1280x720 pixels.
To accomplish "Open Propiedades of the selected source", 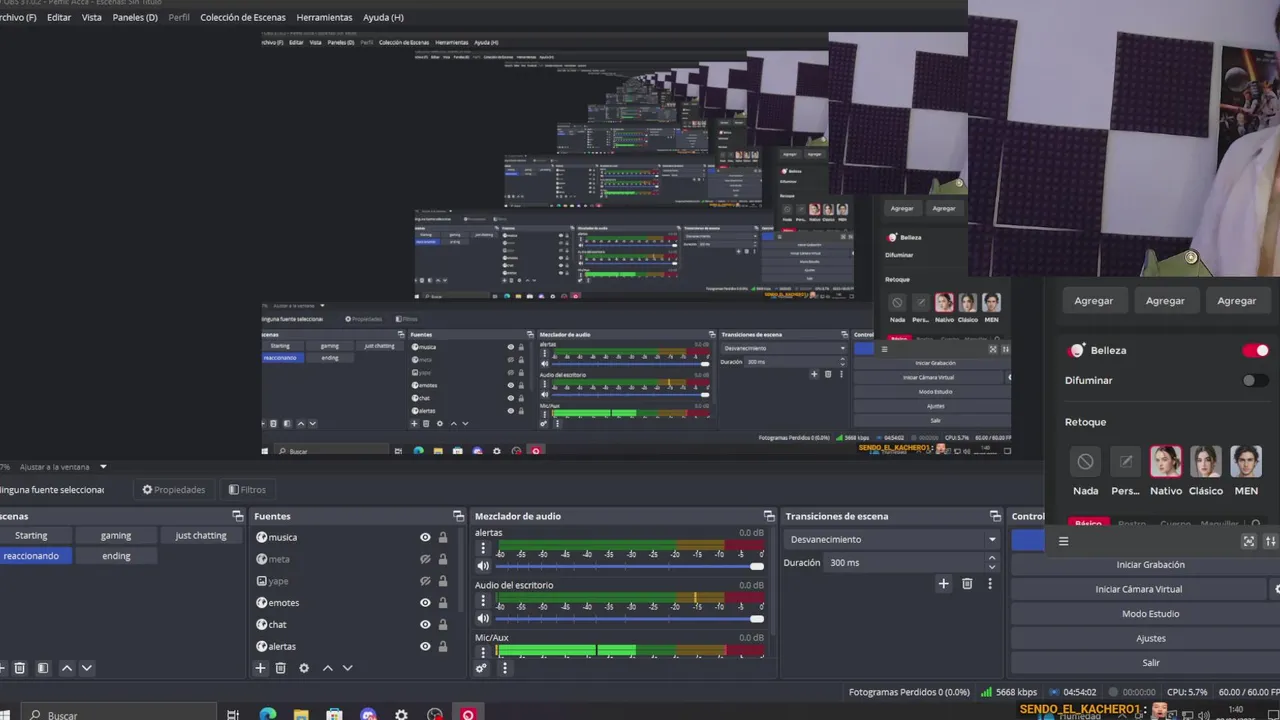I will click(x=174, y=490).
